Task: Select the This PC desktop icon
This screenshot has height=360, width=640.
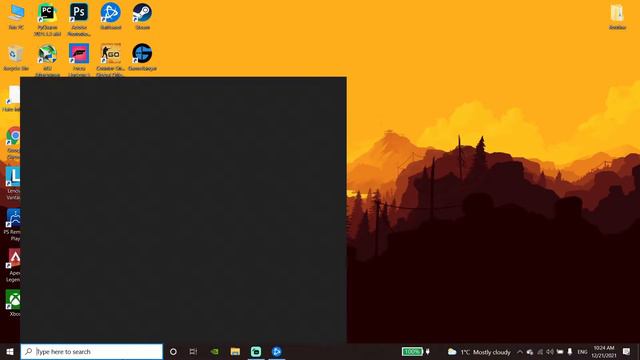Action: click(16, 17)
